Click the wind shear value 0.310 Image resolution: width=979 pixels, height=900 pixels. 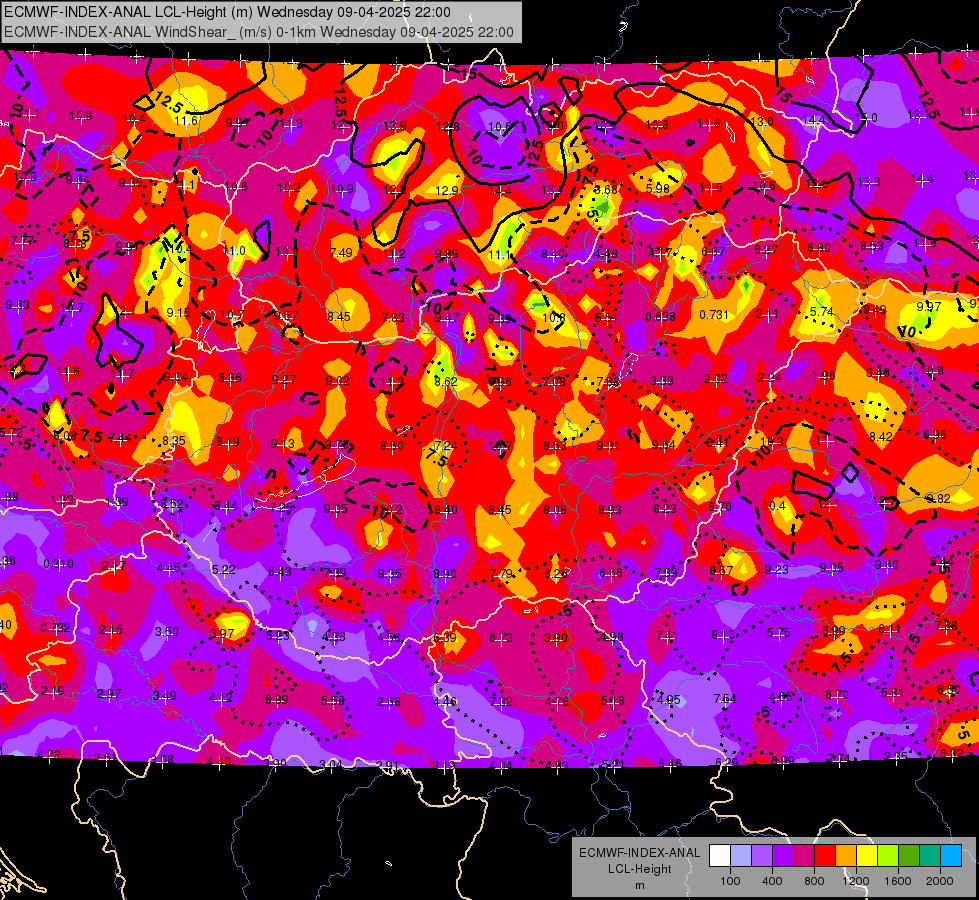point(59,564)
